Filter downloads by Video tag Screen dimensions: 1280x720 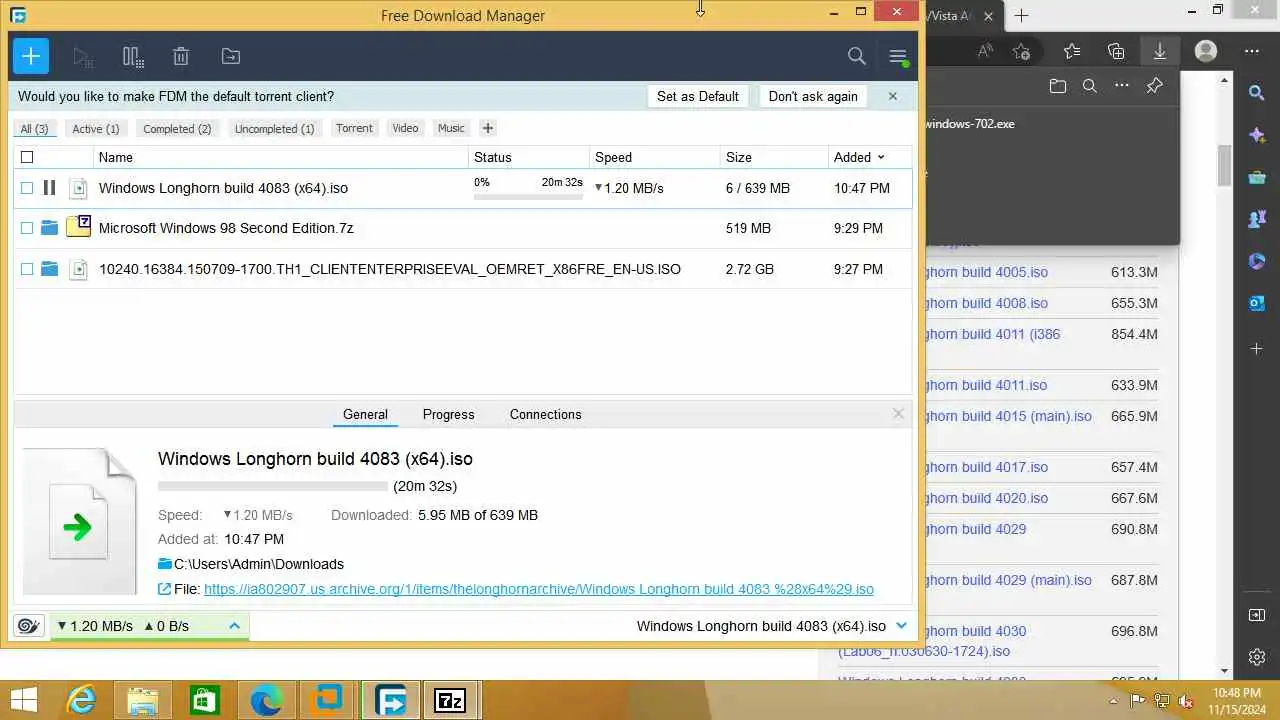[405, 128]
